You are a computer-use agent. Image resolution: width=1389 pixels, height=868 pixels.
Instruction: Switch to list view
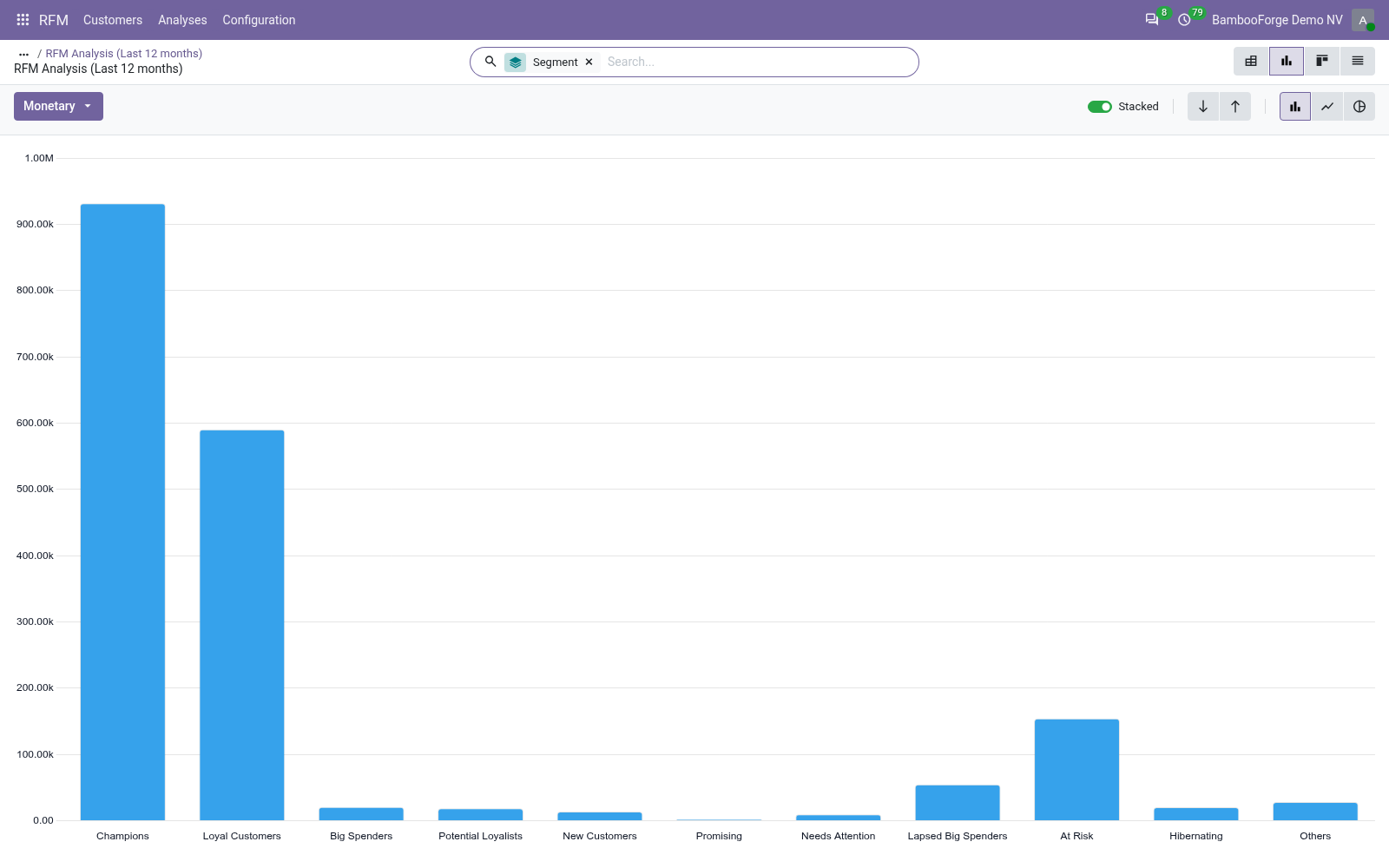(1358, 61)
